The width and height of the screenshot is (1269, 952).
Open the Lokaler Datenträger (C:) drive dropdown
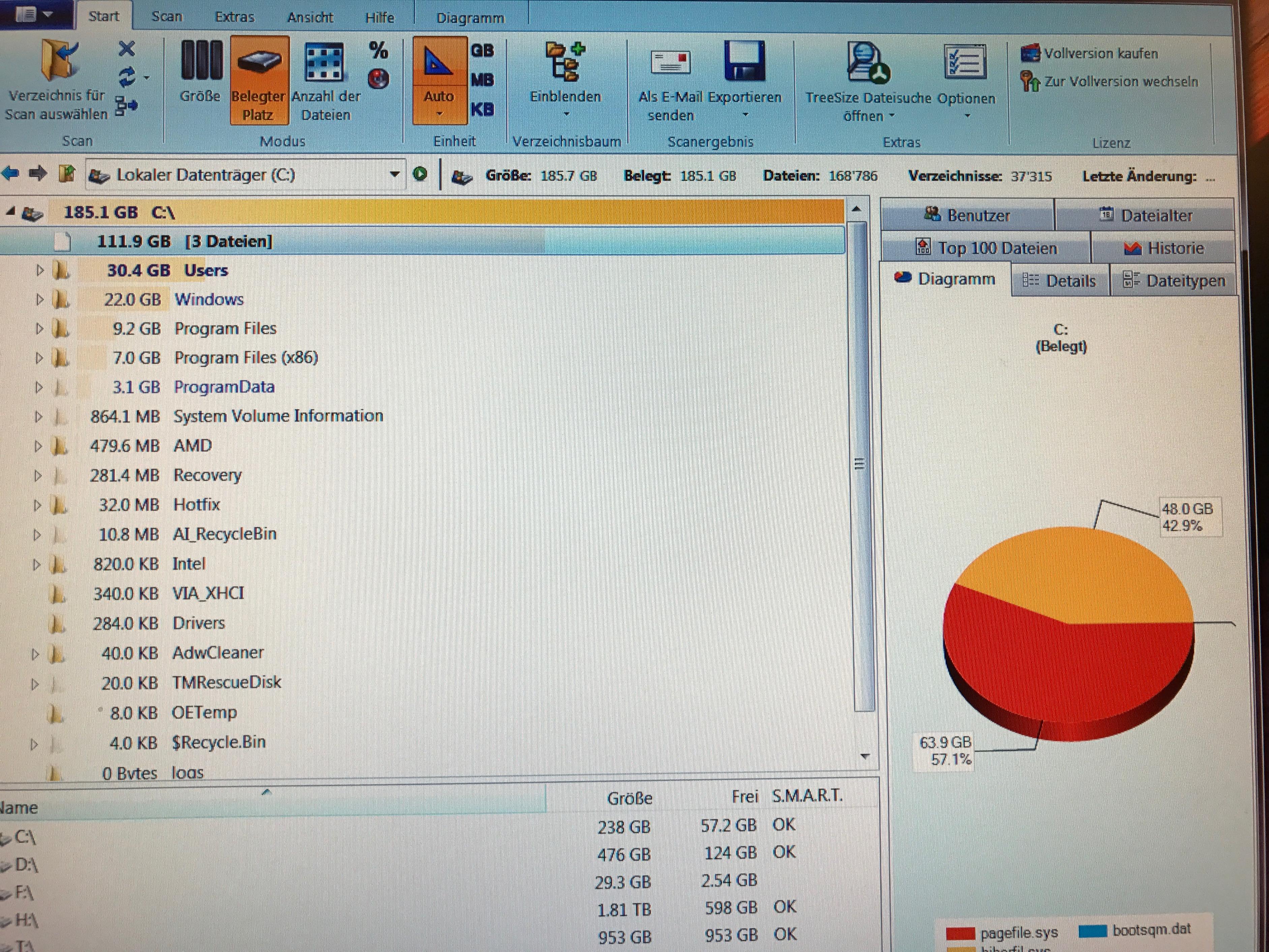[x=394, y=174]
